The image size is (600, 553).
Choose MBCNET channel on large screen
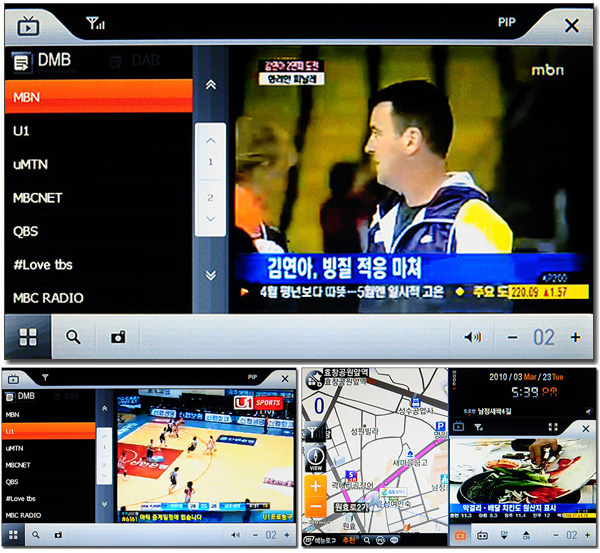point(98,198)
